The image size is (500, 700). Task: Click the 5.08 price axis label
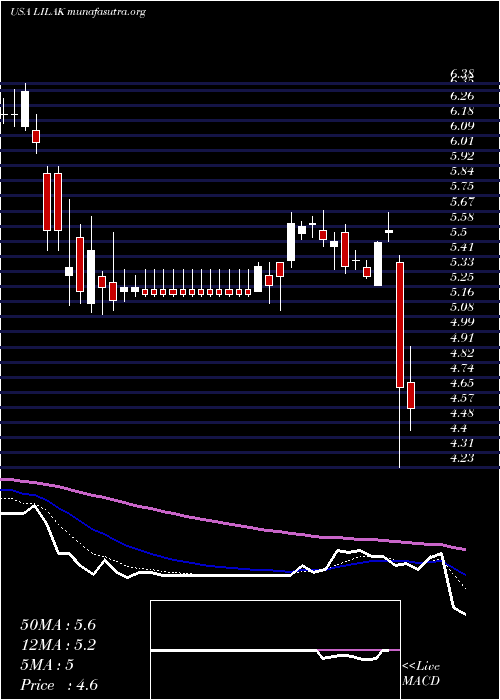click(462, 308)
